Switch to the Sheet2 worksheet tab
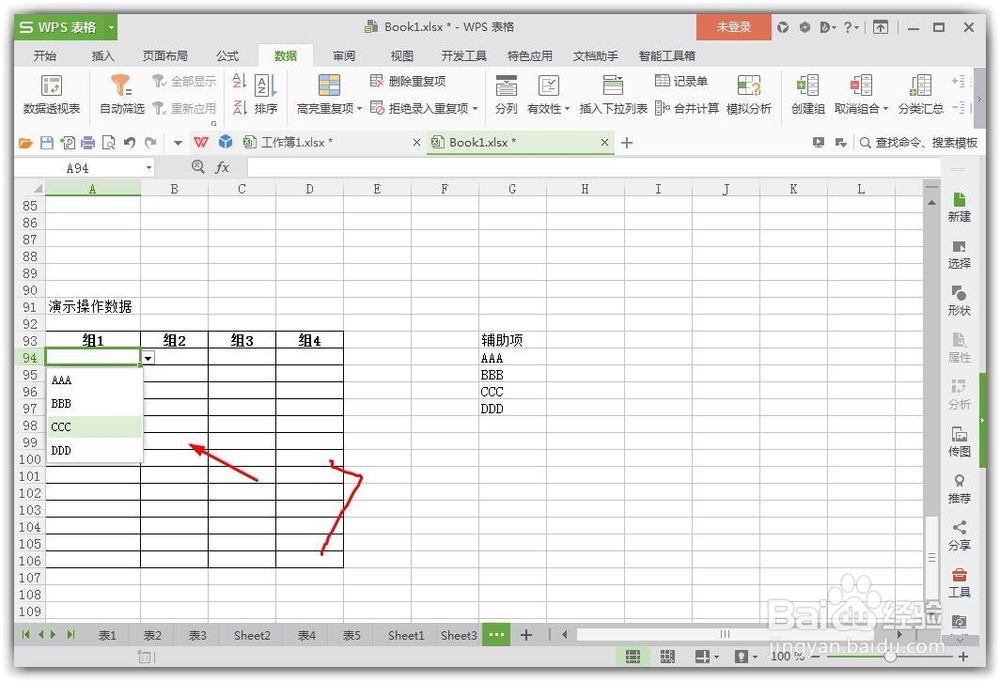Image resolution: width=1000 pixels, height=681 pixels. point(251,635)
